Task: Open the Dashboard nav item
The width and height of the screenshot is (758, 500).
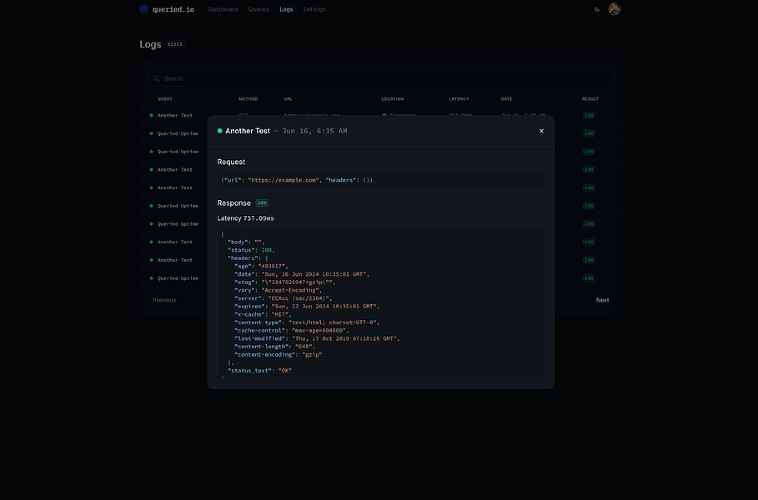Action: 223,9
